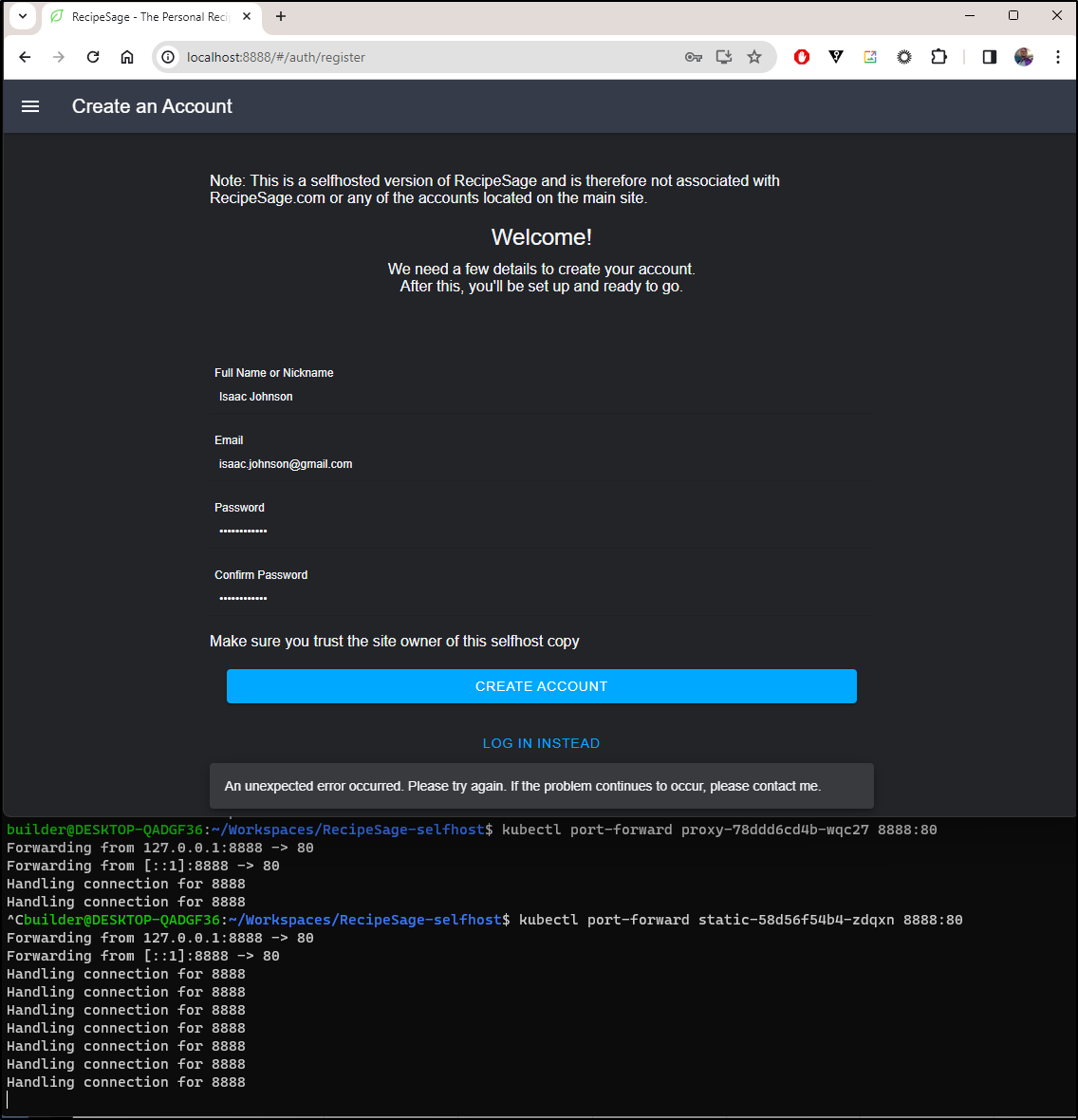Click the LOG IN INSTEAD link
This screenshot has width=1078, height=1120.
coord(541,743)
